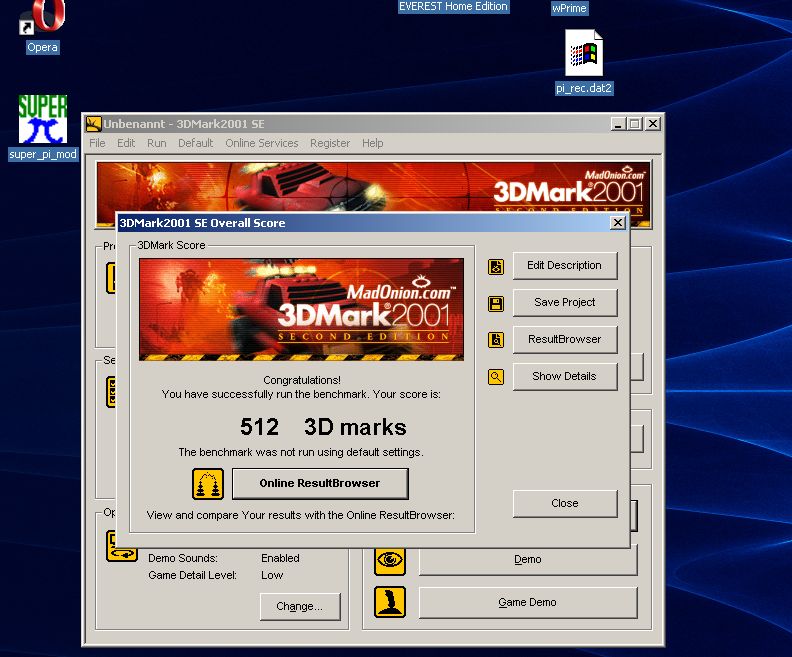Click the Demo Sounds Enabled value
Screen dimensions: 792x657
pyautogui.click(x=280, y=558)
